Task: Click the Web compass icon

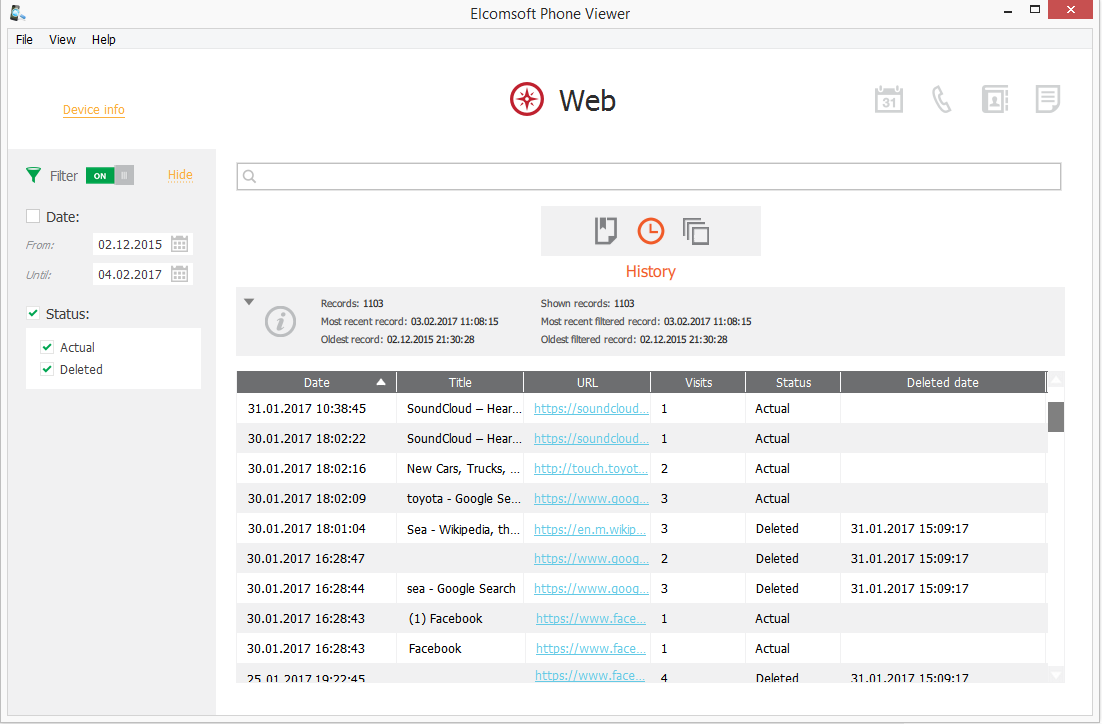Action: [526, 99]
